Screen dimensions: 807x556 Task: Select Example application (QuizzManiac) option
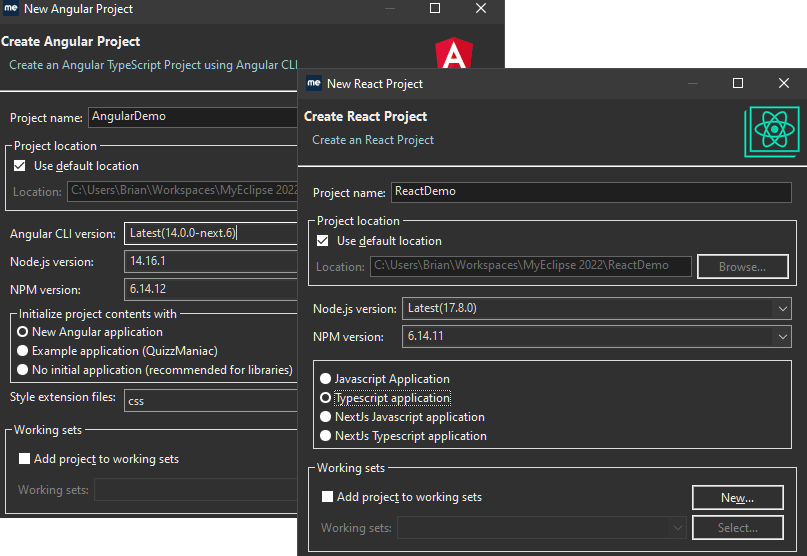22,351
